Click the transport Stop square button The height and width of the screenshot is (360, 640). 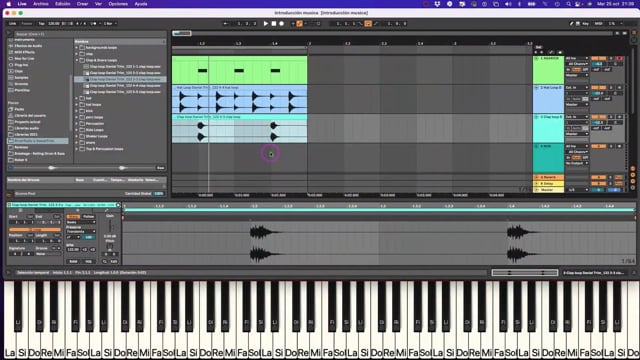274,24
